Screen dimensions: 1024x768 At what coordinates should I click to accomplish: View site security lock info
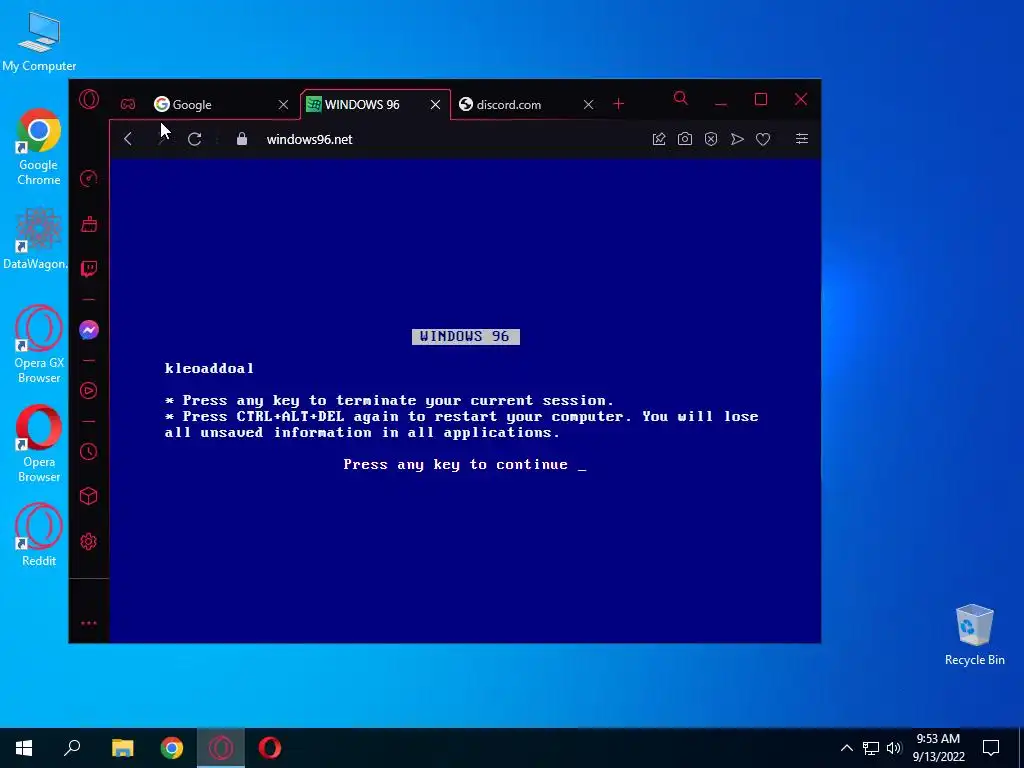tap(242, 139)
